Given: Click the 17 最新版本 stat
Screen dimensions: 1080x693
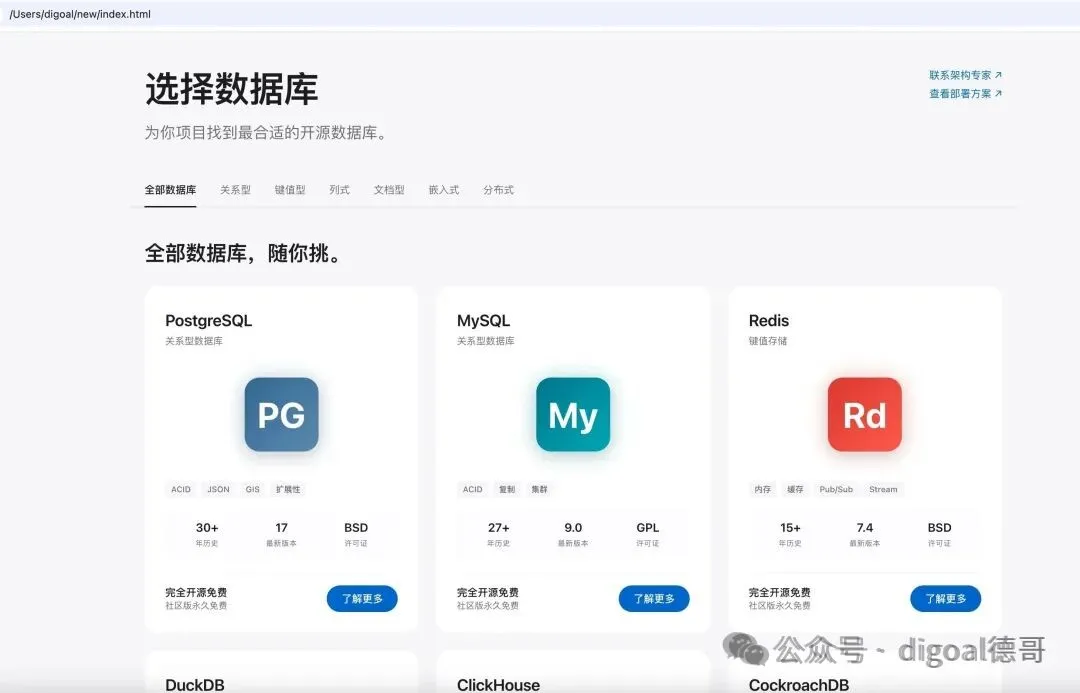Looking at the screenshot, I should click(282, 534).
